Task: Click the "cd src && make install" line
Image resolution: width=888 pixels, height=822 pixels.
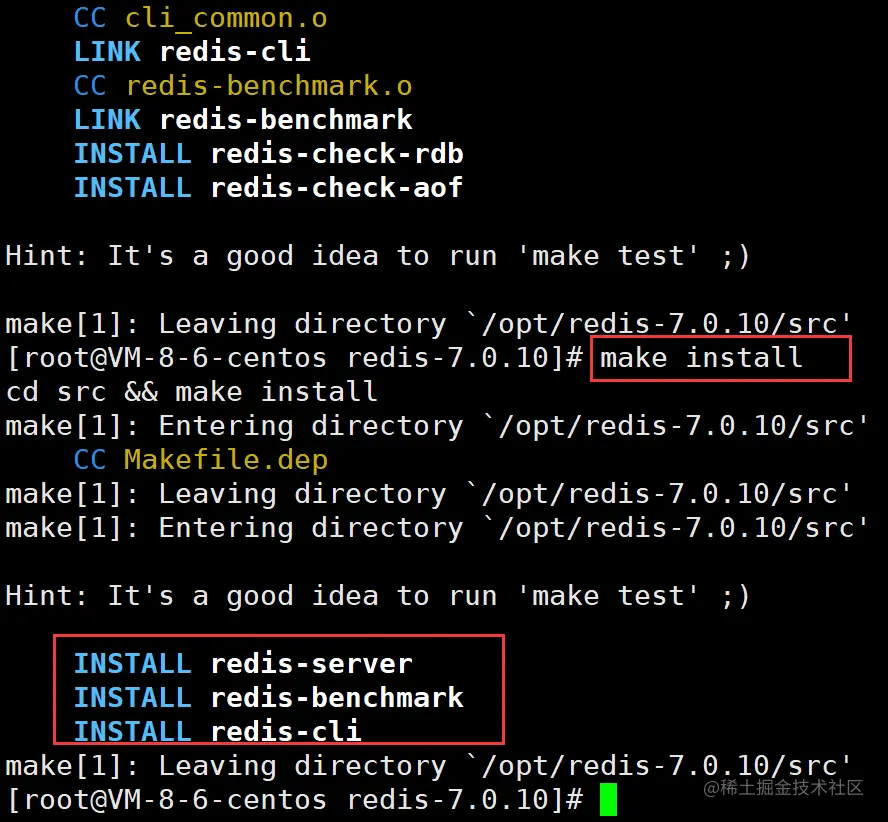Action: point(191,392)
